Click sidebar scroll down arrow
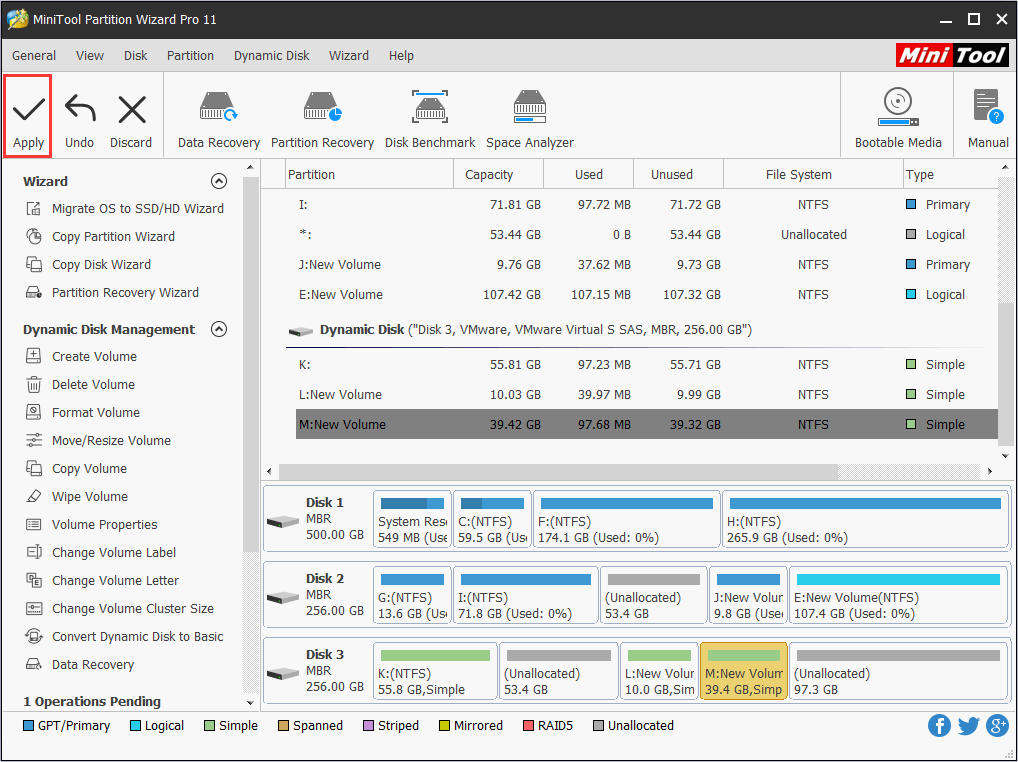The image size is (1018, 762). coord(250,703)
